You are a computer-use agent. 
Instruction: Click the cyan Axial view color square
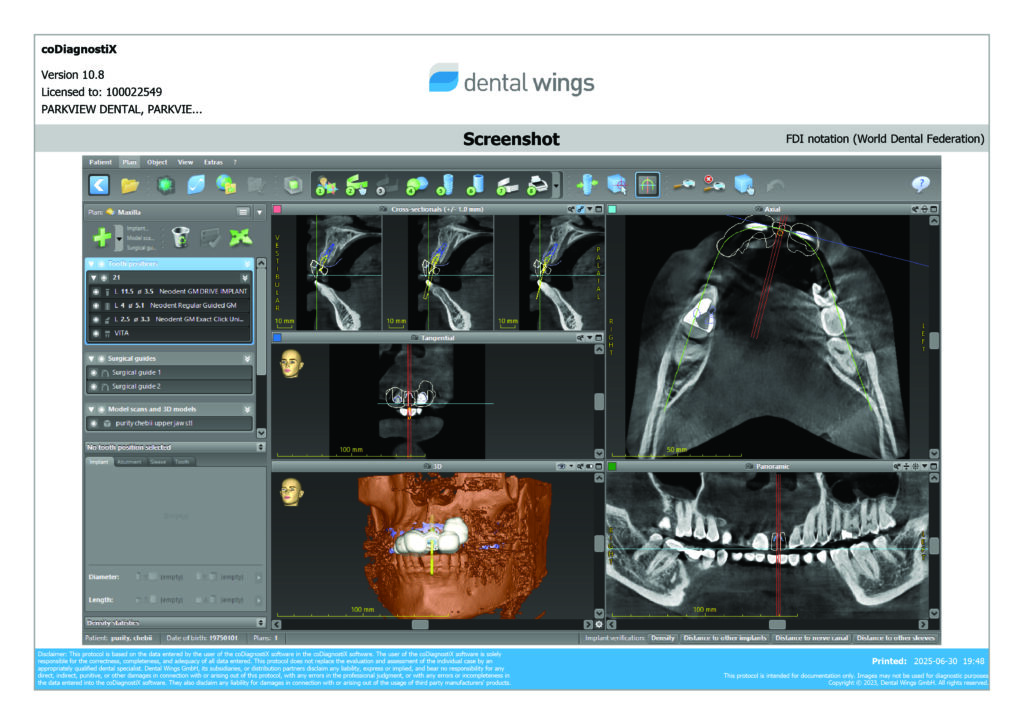coord(612,210)
